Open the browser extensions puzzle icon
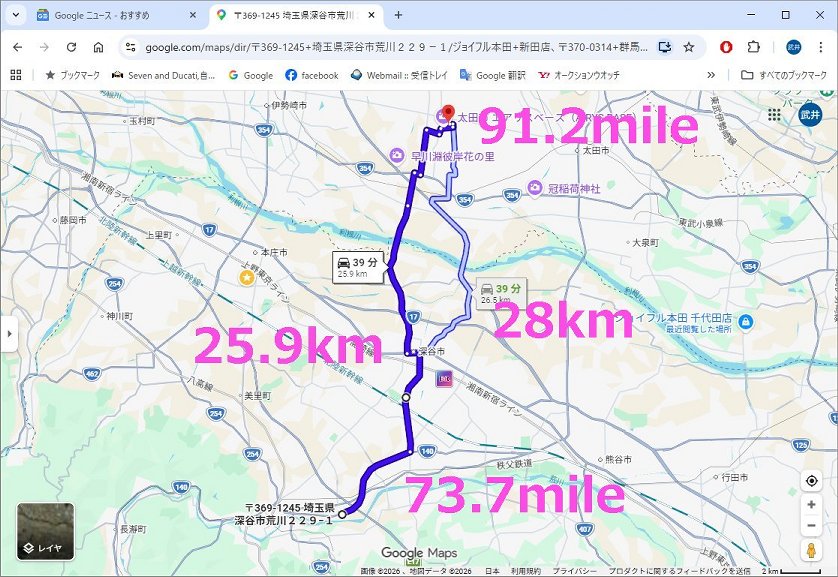838x577 pixels. pos(753,47)
